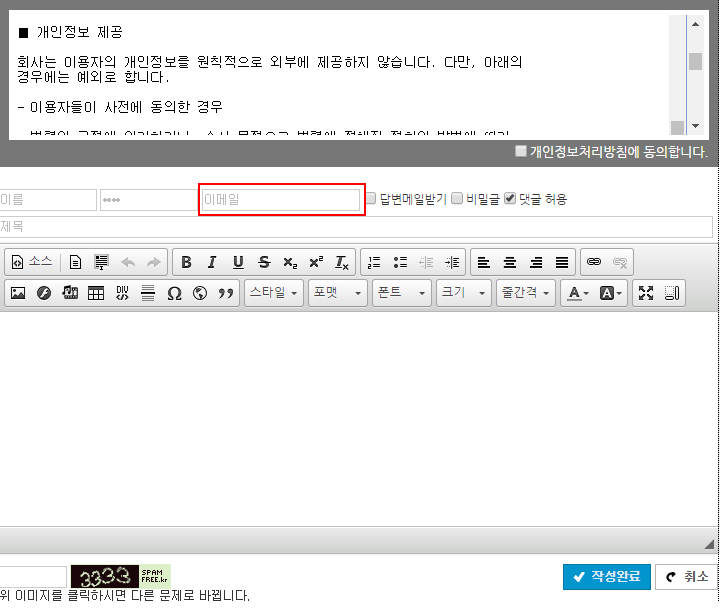This screenshot has height=610, width=720.
Task: Open the text color picker
Action: click(x=577, y=293)
